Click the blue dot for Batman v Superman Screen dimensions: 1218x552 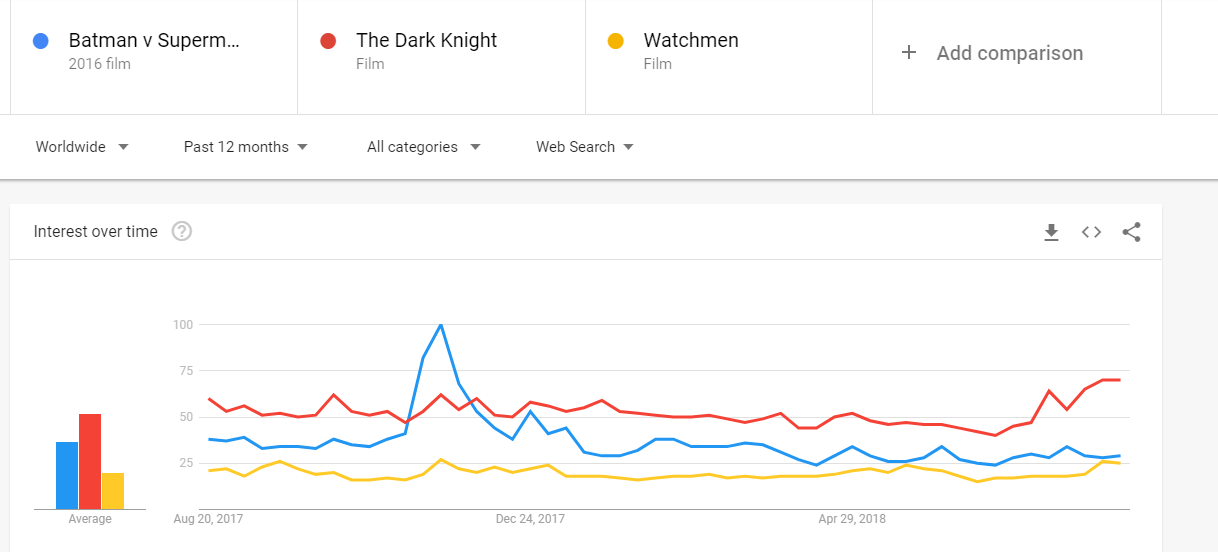tap(41, 41)
